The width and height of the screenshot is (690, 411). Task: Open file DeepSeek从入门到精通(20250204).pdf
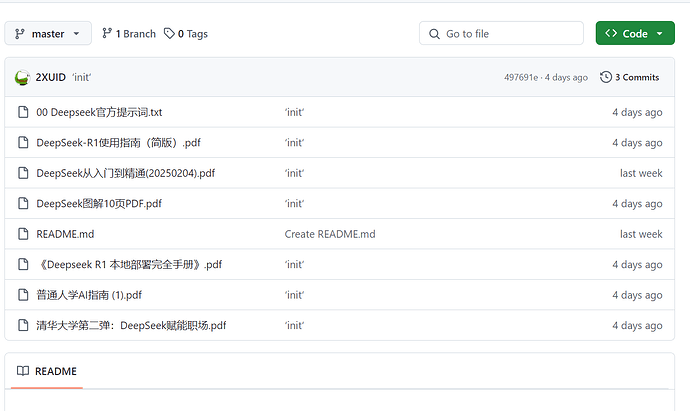[125, 173]
